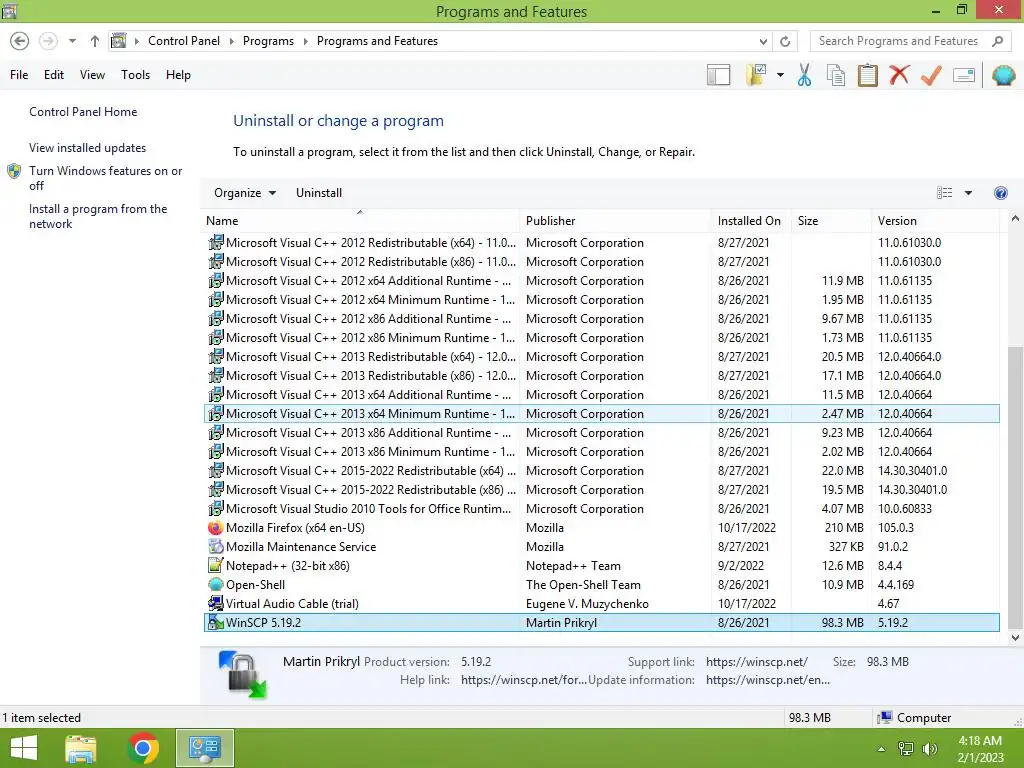Expand the folder options toolbar dropdown arrow
Image resolution: width=1024 pixels, height=768 pixels.
coord(780,75)
